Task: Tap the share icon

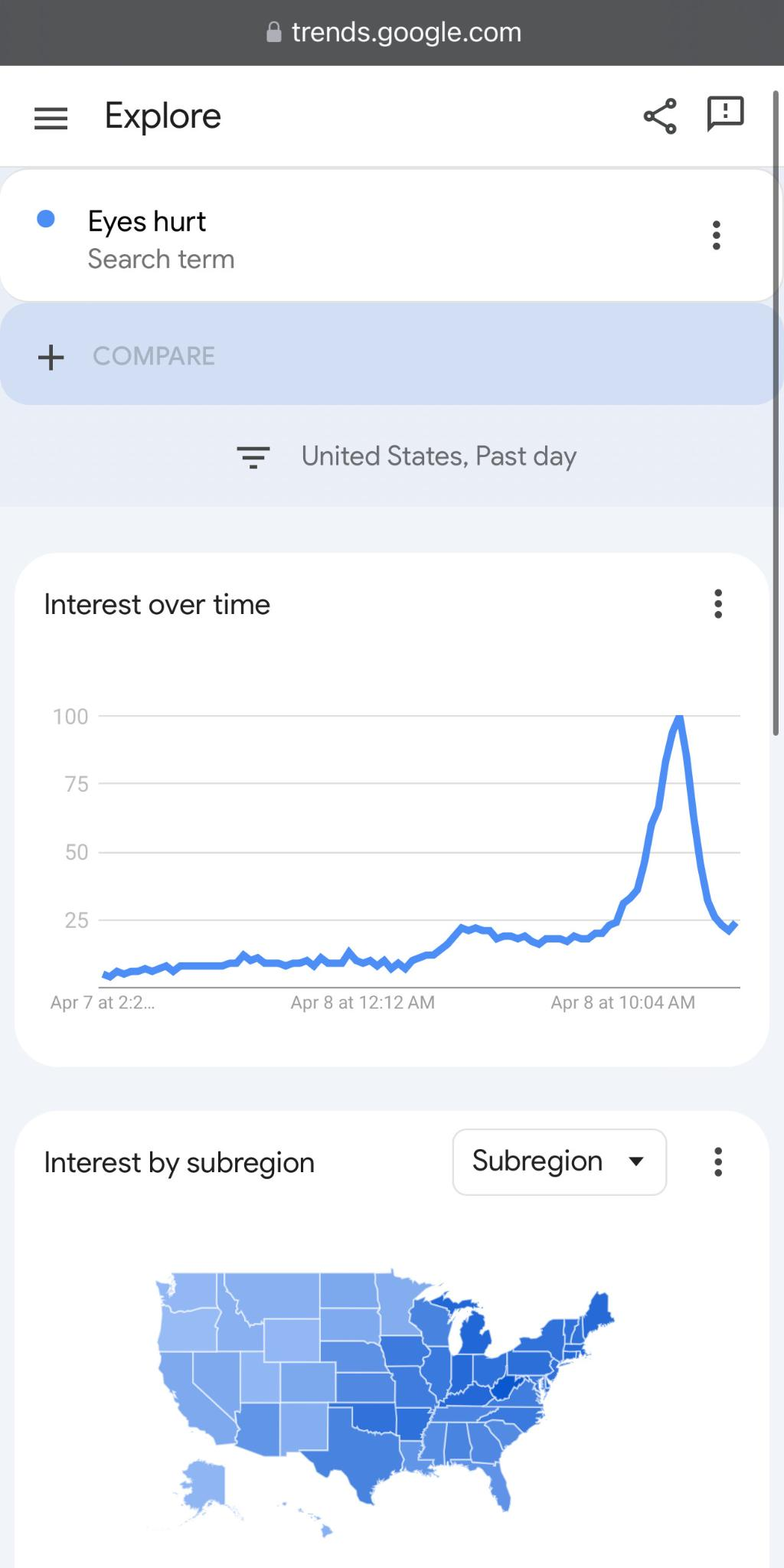Action: coord(660,116)
